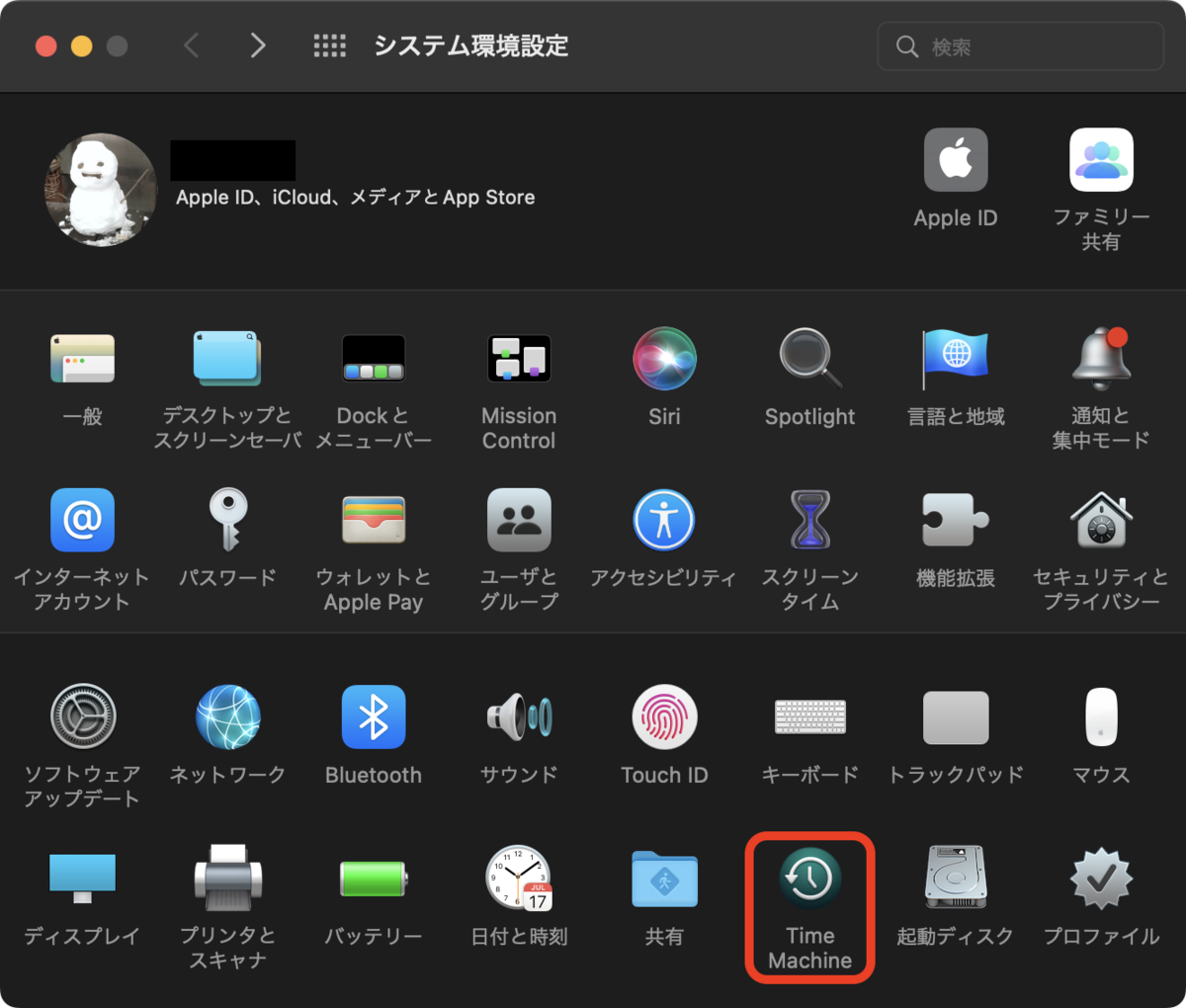This screenshot has height=1008, width=1186.
Task: Open ファミリー共有 preferences
Action: point(1101,160)
